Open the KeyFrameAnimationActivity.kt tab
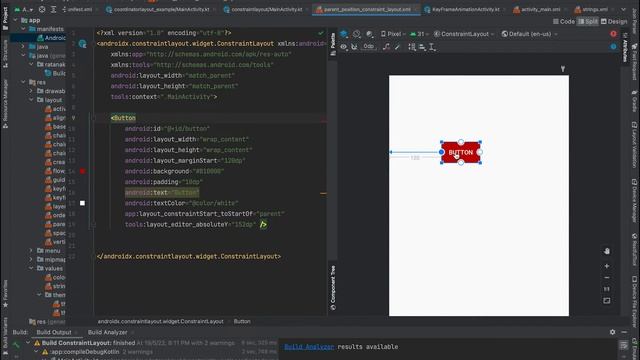This screenshot has width=640, height=360. click(x=462, y=9)
